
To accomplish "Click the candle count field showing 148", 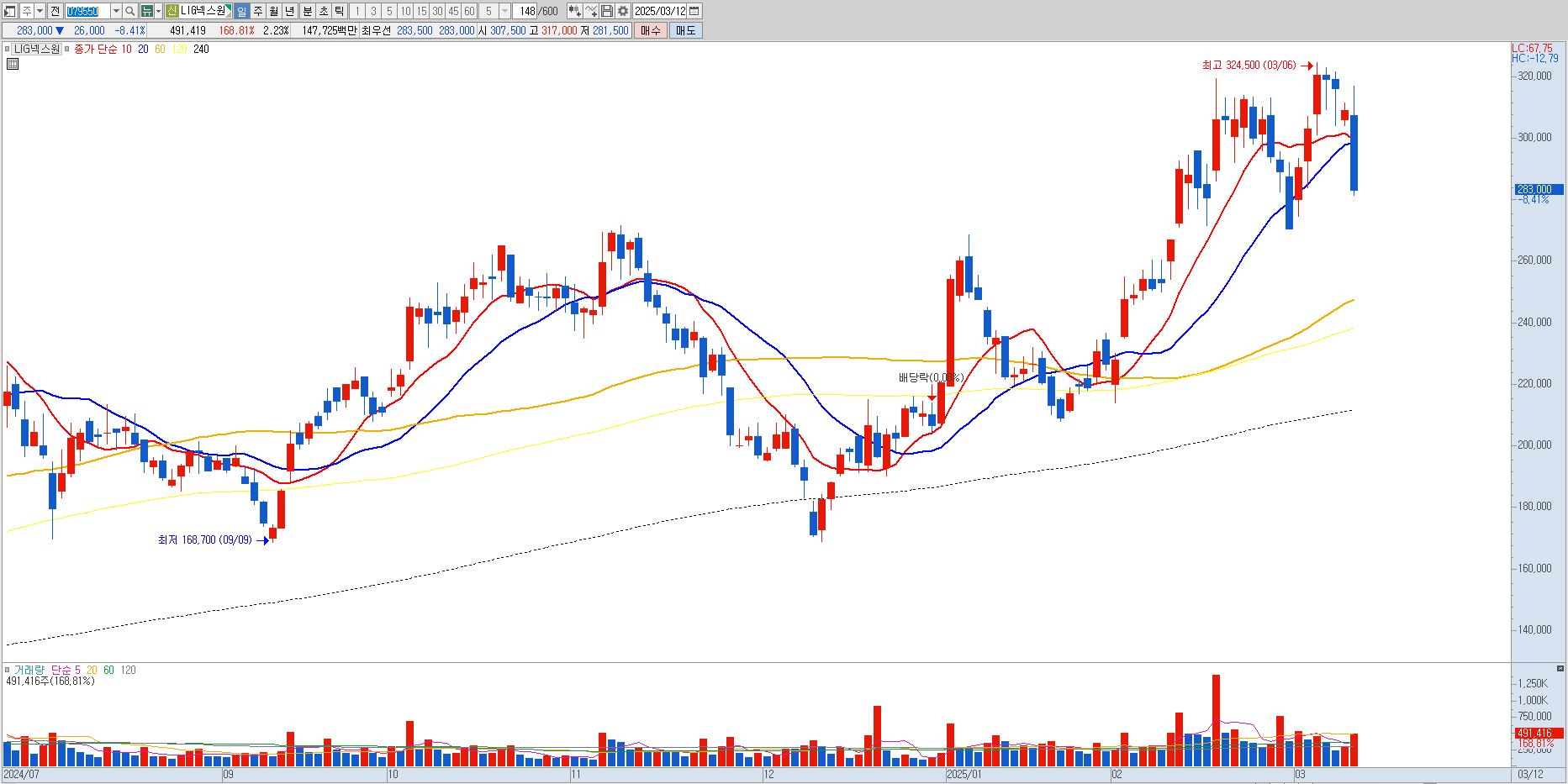I will tap(525, 11).
